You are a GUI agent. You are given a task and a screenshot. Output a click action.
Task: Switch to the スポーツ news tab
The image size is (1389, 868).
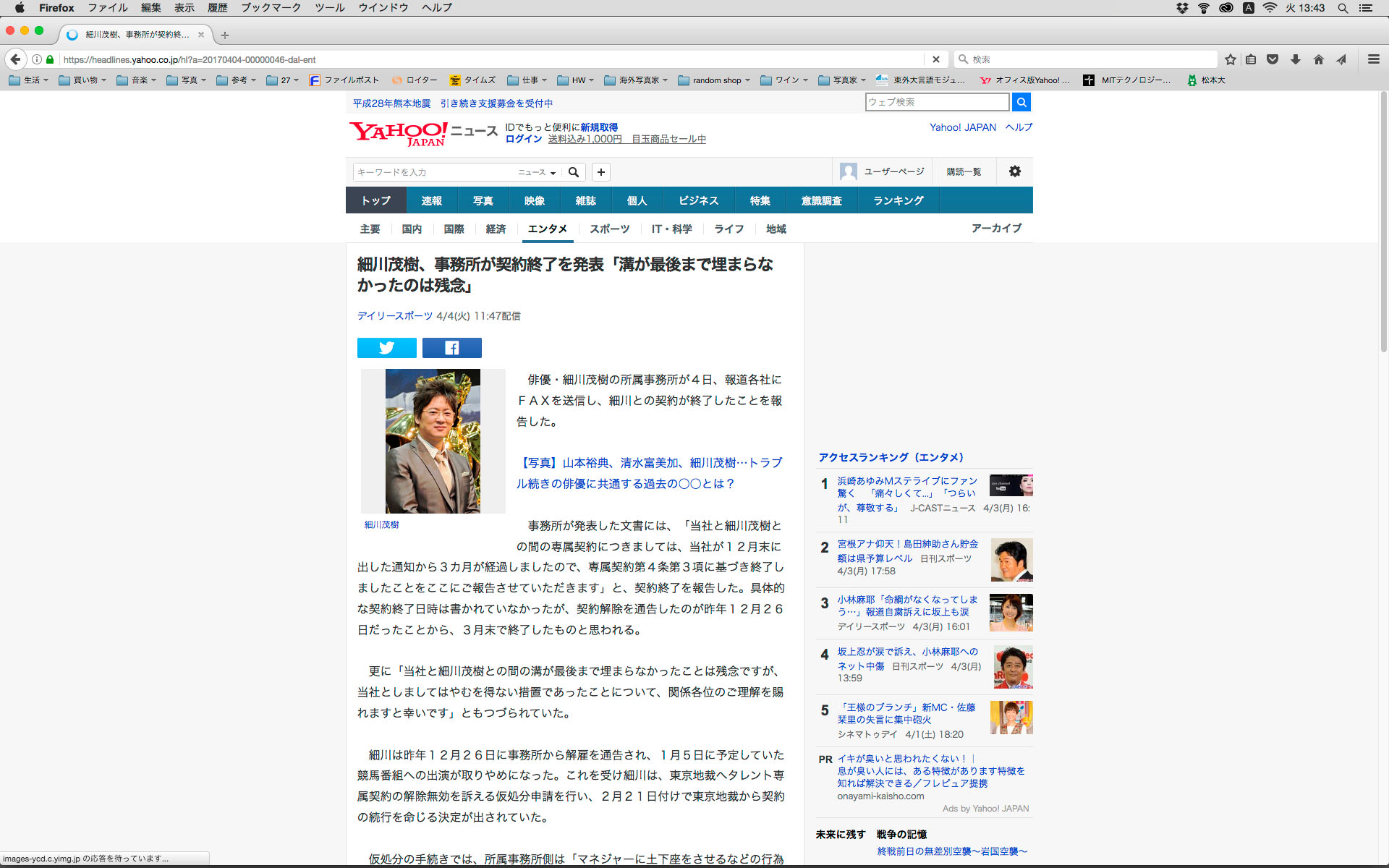609,229
